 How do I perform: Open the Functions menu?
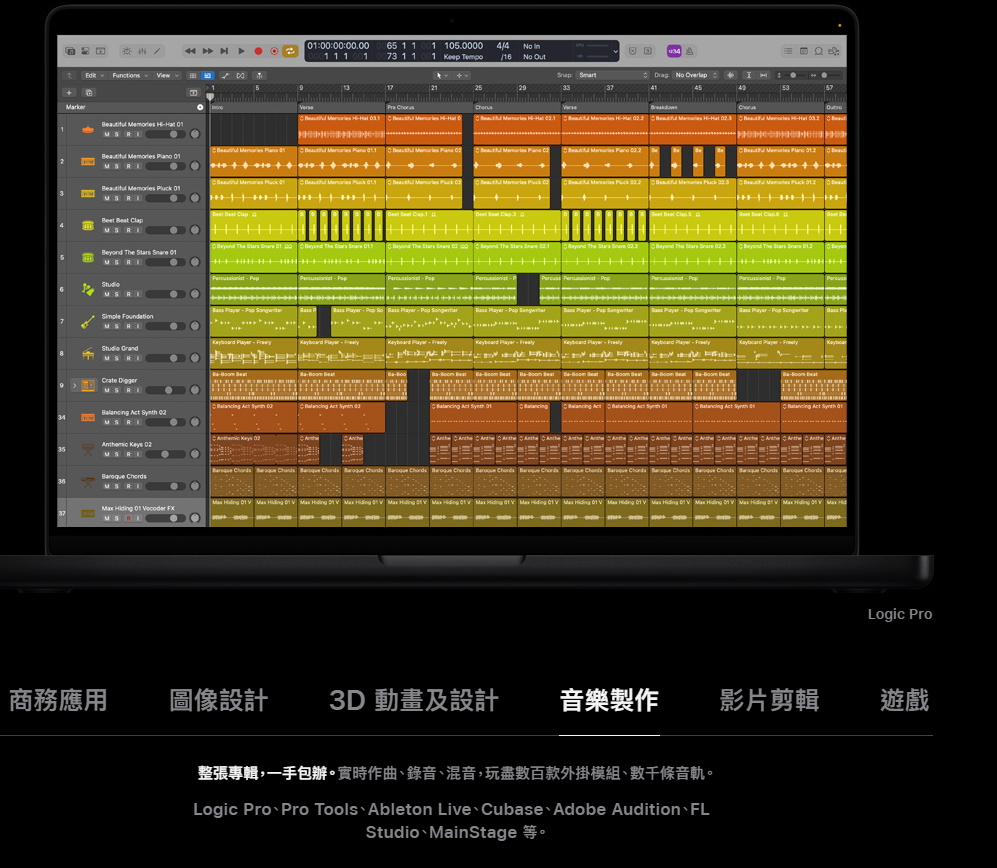[x=129, y=75]
